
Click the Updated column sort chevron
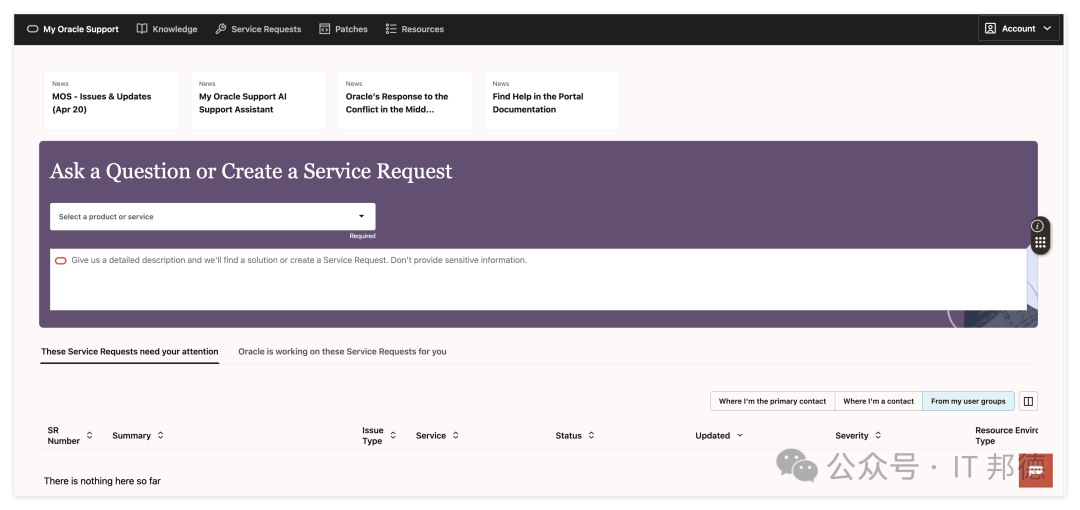click(x=740, y=436)
